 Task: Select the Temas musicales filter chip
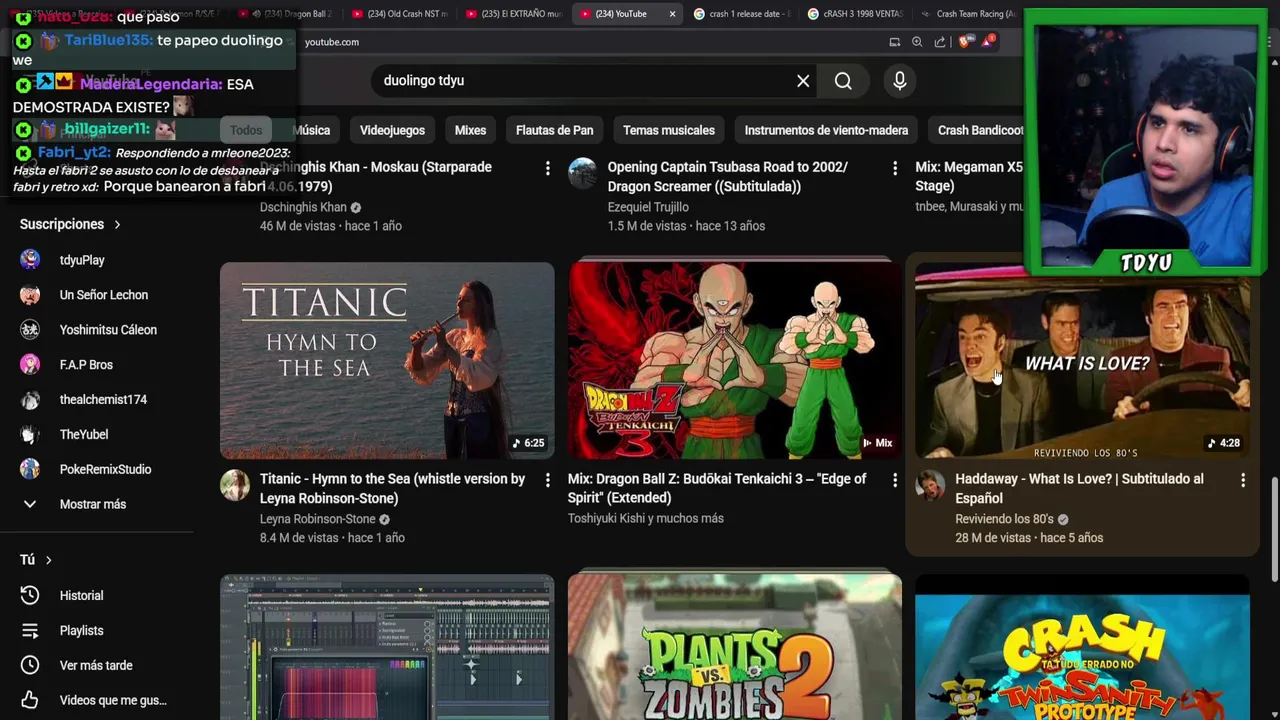[669, 130]
